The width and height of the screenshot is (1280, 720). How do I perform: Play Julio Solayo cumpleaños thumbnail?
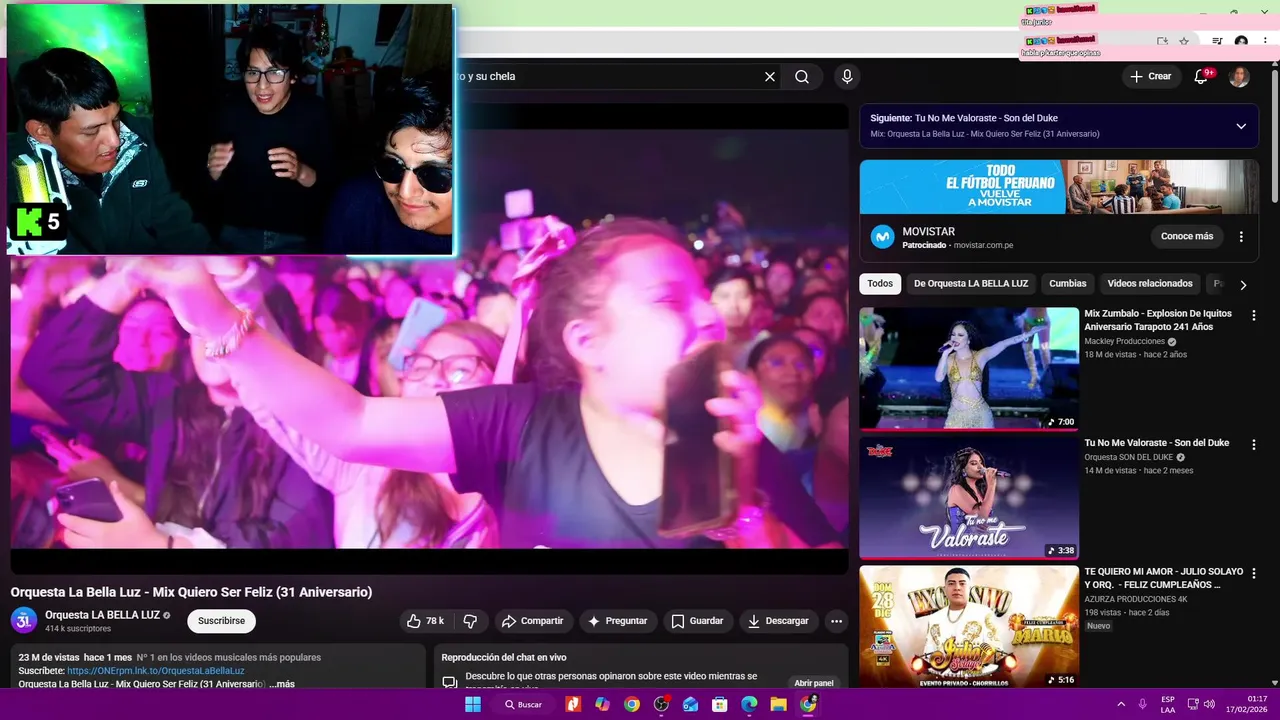[x=969, y=626]
